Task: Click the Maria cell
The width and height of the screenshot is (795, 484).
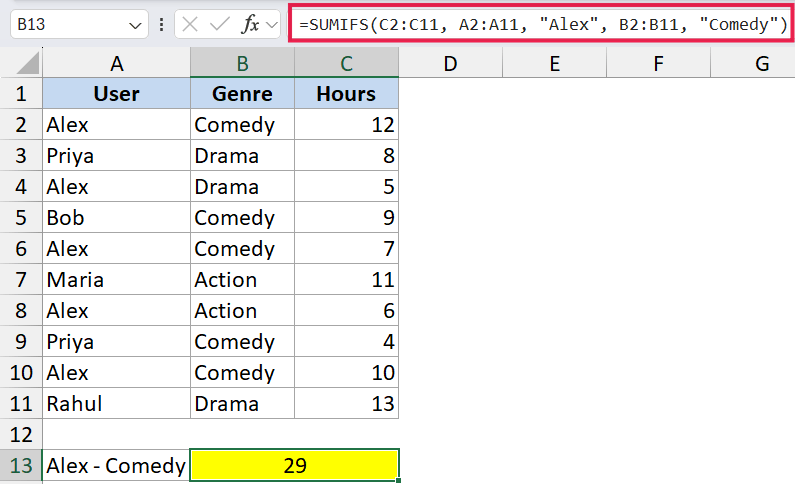Action: (117, 279)
